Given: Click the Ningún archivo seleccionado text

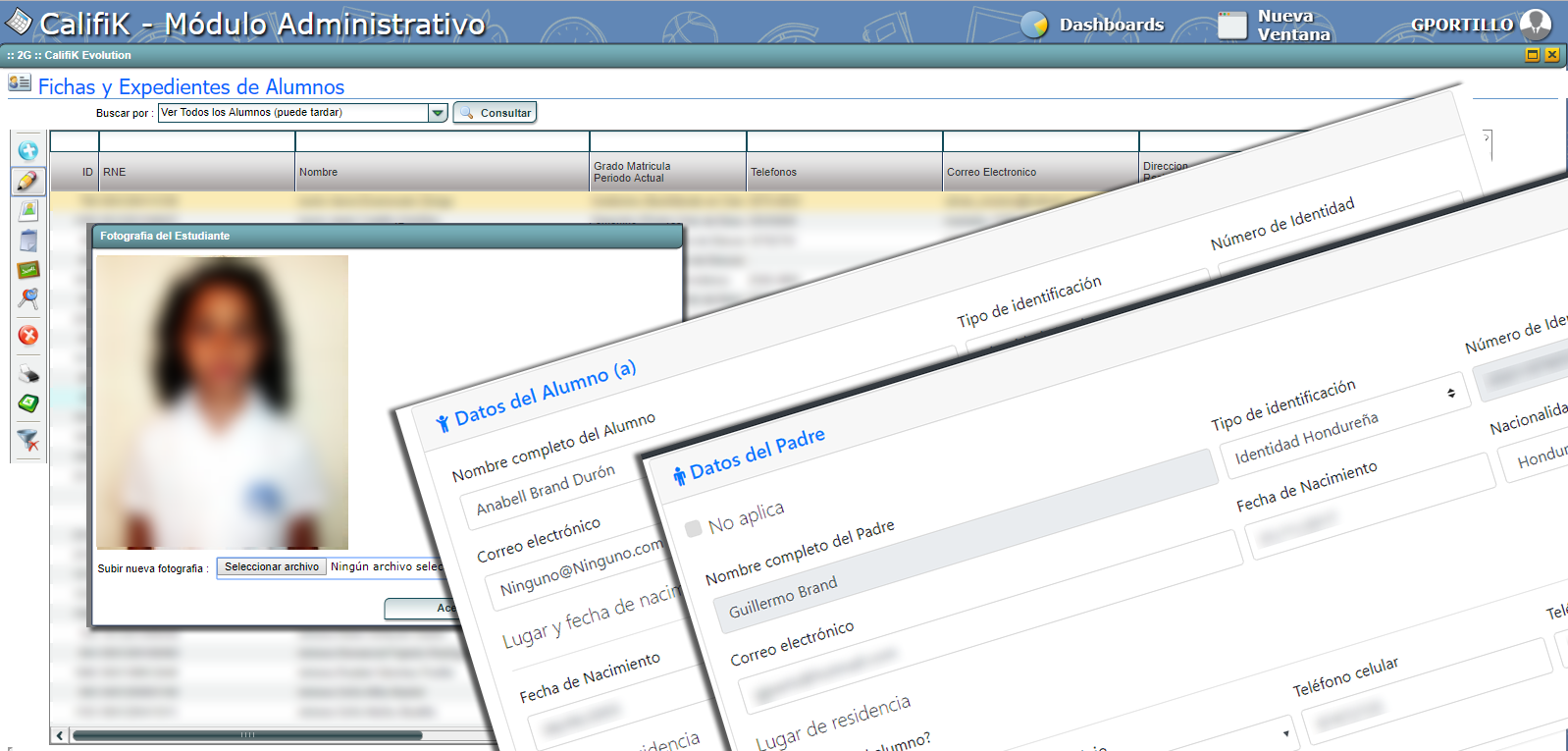Looking at the screenshot, I should click(387, 566).
